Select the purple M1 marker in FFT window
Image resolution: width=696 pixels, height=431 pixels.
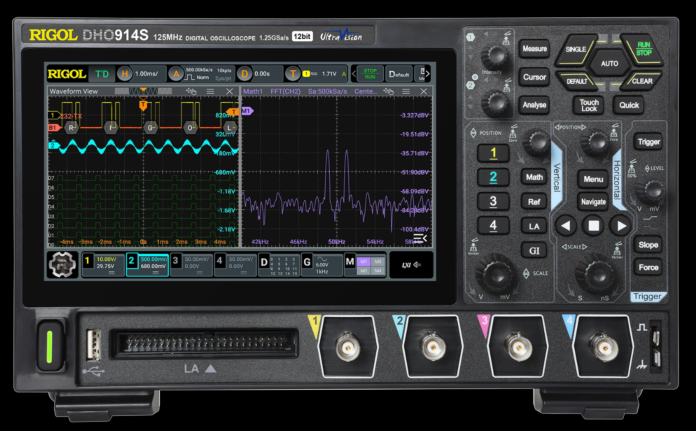click(247, 111)
